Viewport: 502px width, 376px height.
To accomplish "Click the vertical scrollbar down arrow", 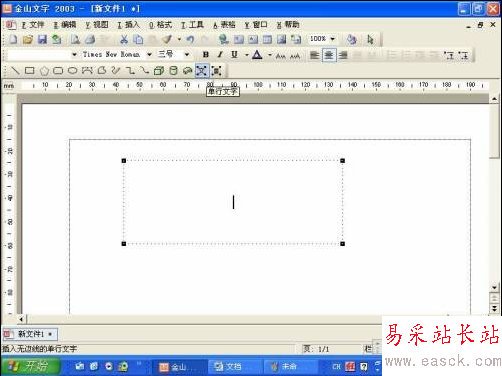I will click(x=494, y=287).
